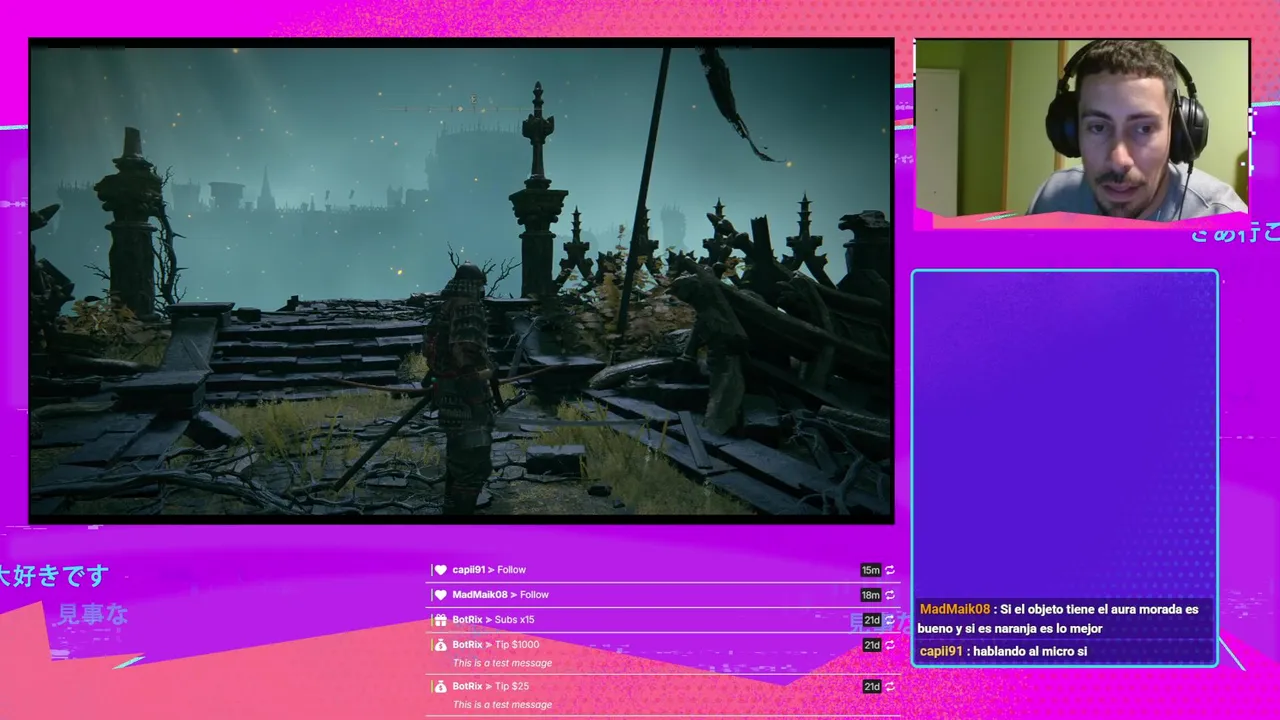Select the 'BotRix > Tip $1000' event text
Screen dimensions: 1280x720
tap(495, 645)
